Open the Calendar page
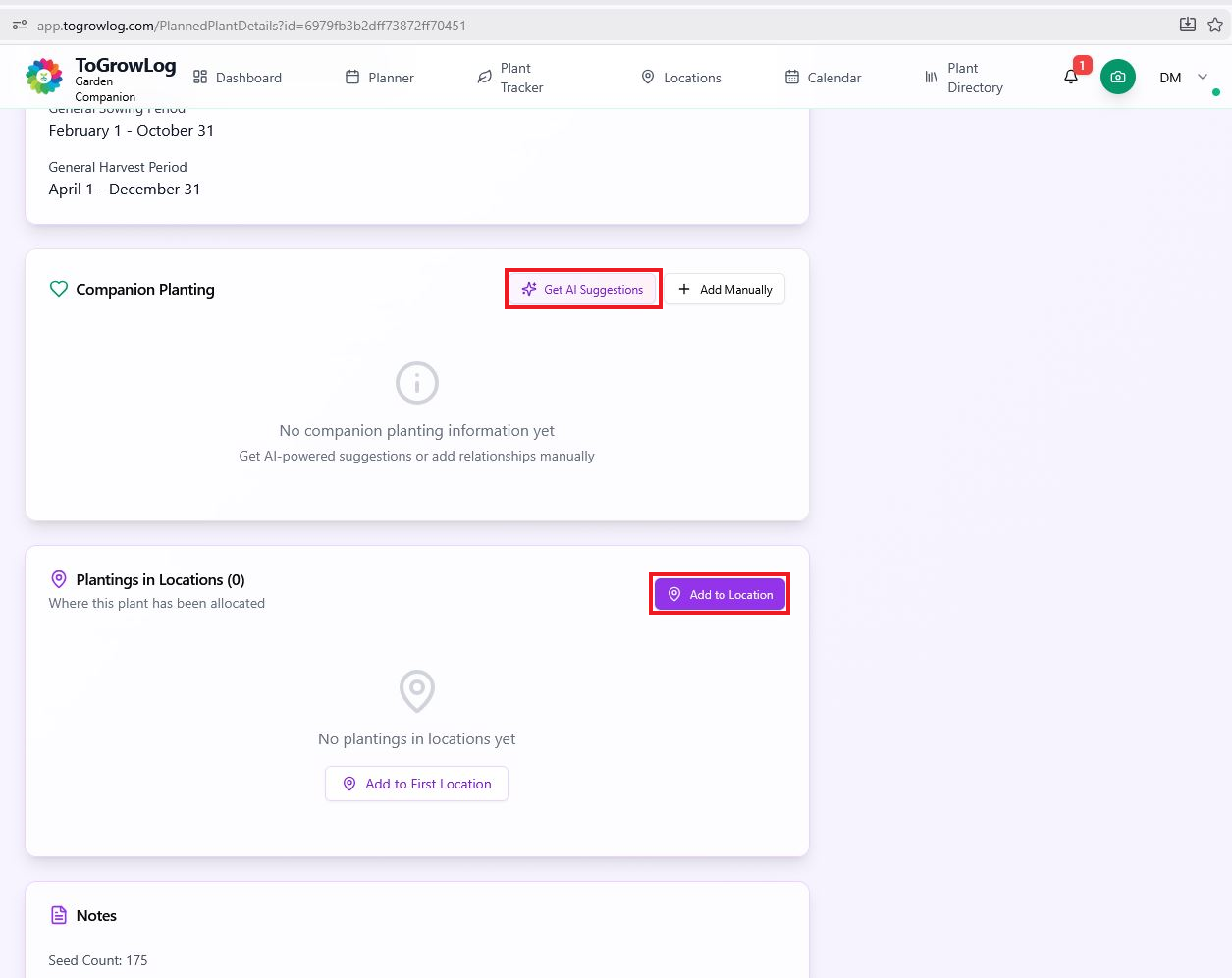This screenshot has width=1232, height=978. [823, 78]
